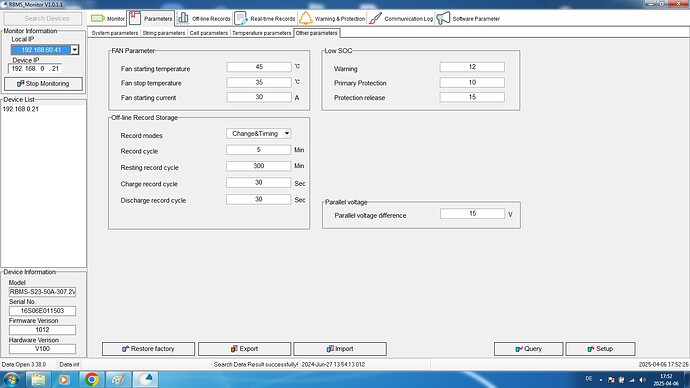Click the Off-line Records icon

(x=183, y=18)
